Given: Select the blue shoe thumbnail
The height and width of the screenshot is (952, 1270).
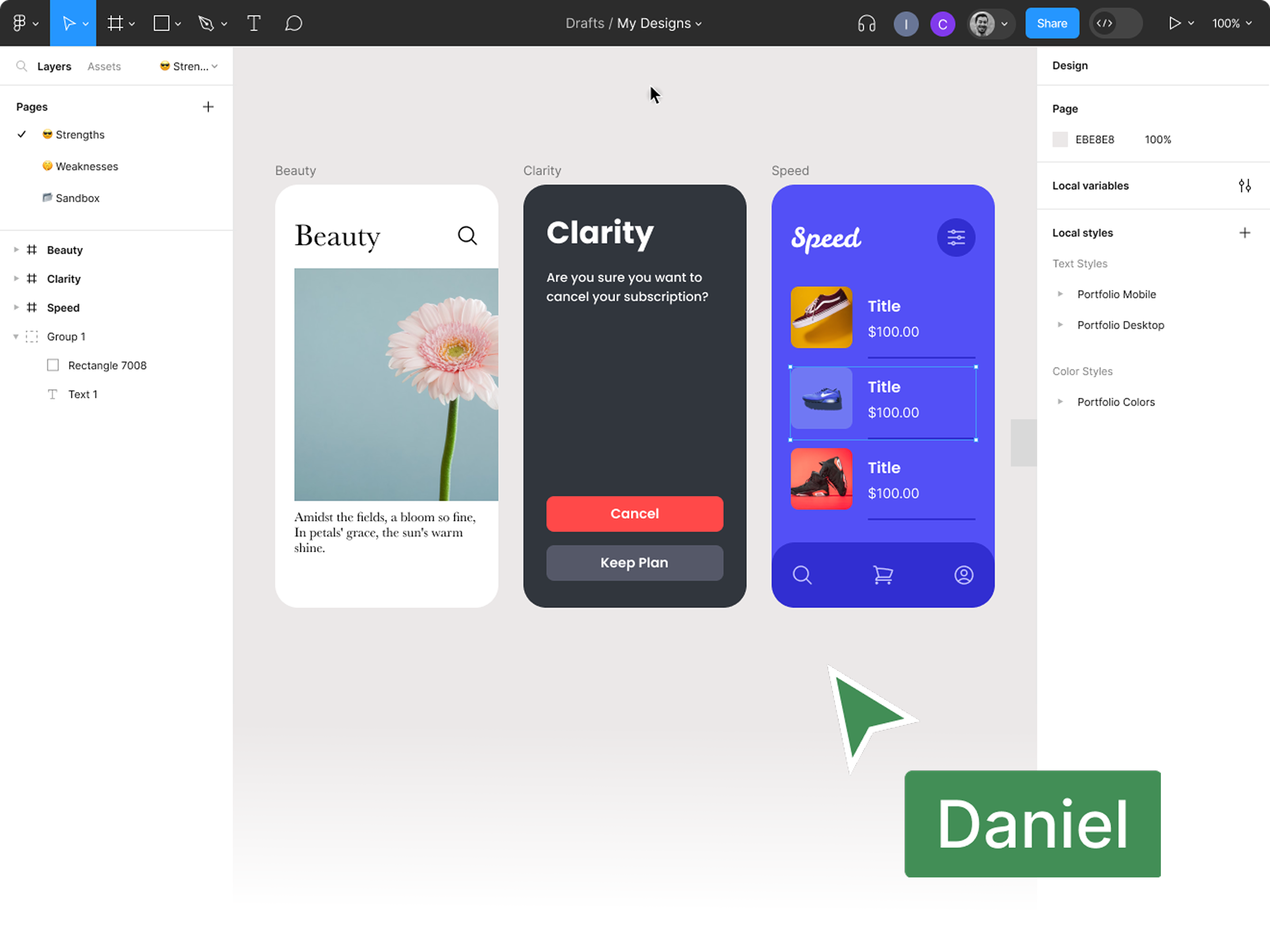Looking at the screenshot, I should (x=821, y=398).
